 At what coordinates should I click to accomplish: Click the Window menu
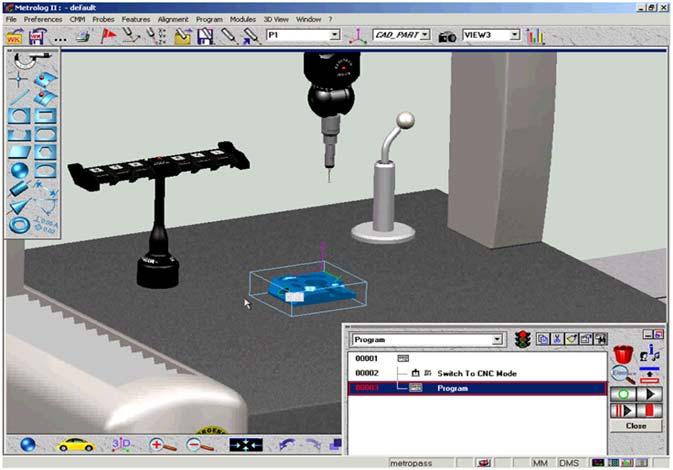[x=308, y=19]
